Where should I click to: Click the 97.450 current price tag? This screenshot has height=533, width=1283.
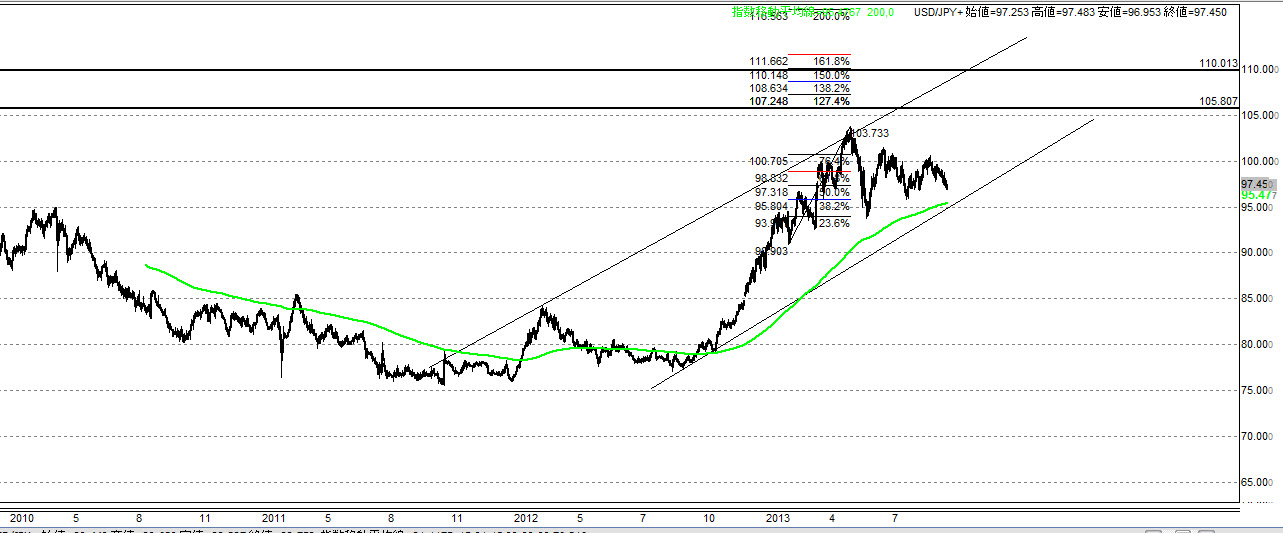(1255, 184)
